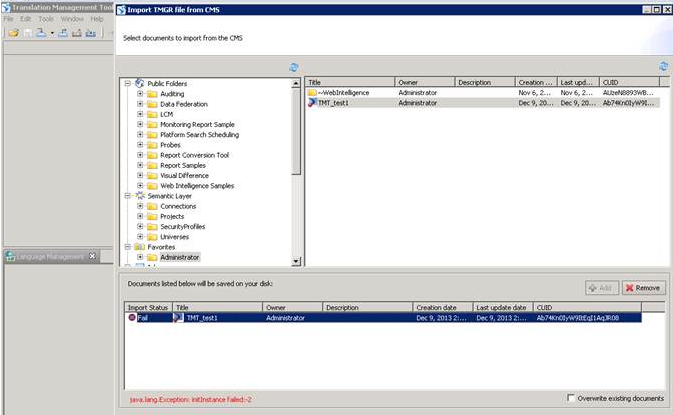
Task: Collapse the Favorites tree node
Action: [127, 247]
